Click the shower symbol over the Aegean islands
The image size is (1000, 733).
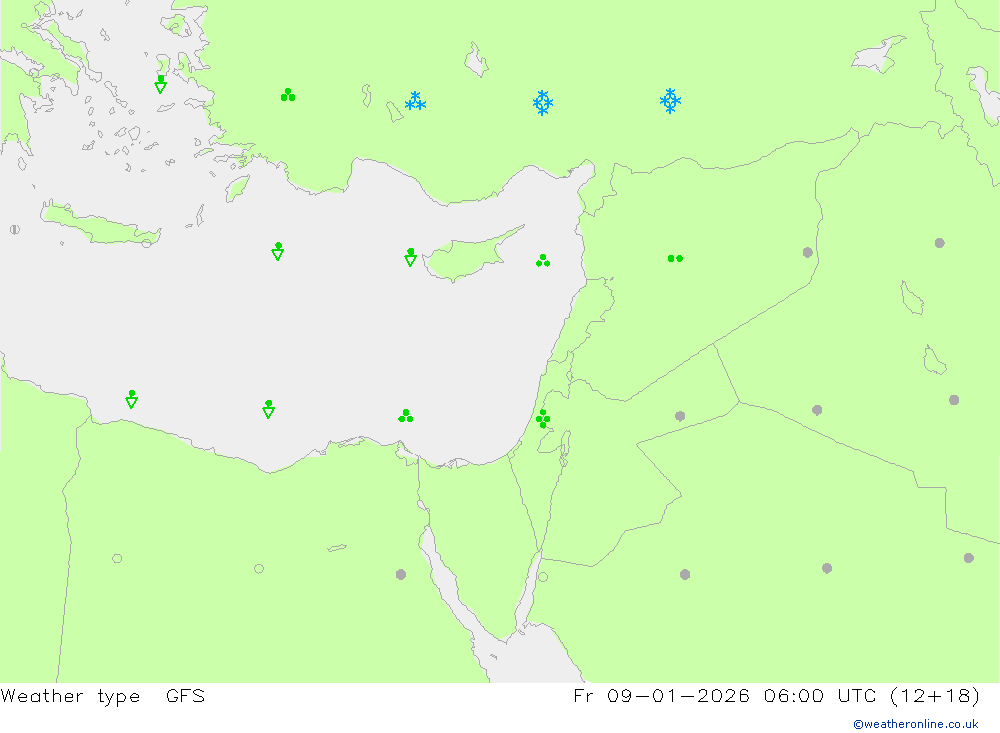point(161,84)
